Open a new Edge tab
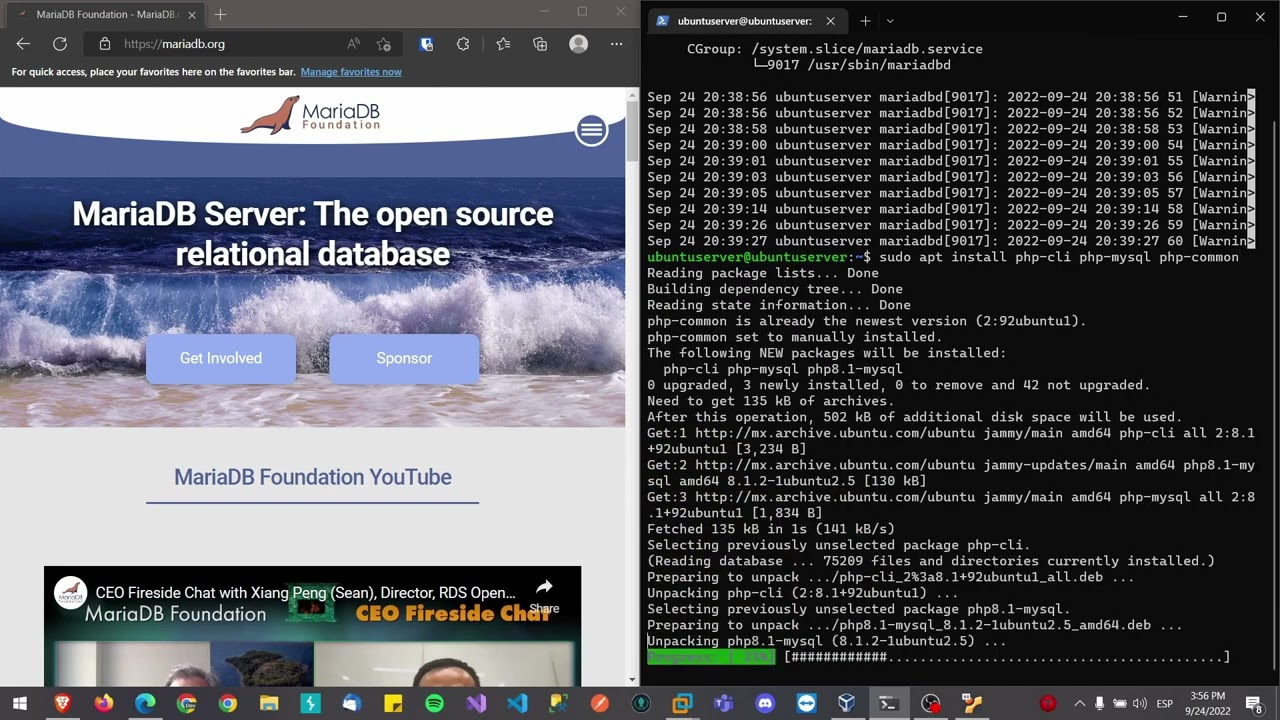This screenshot has height=720, width=1280. (220, 15)
